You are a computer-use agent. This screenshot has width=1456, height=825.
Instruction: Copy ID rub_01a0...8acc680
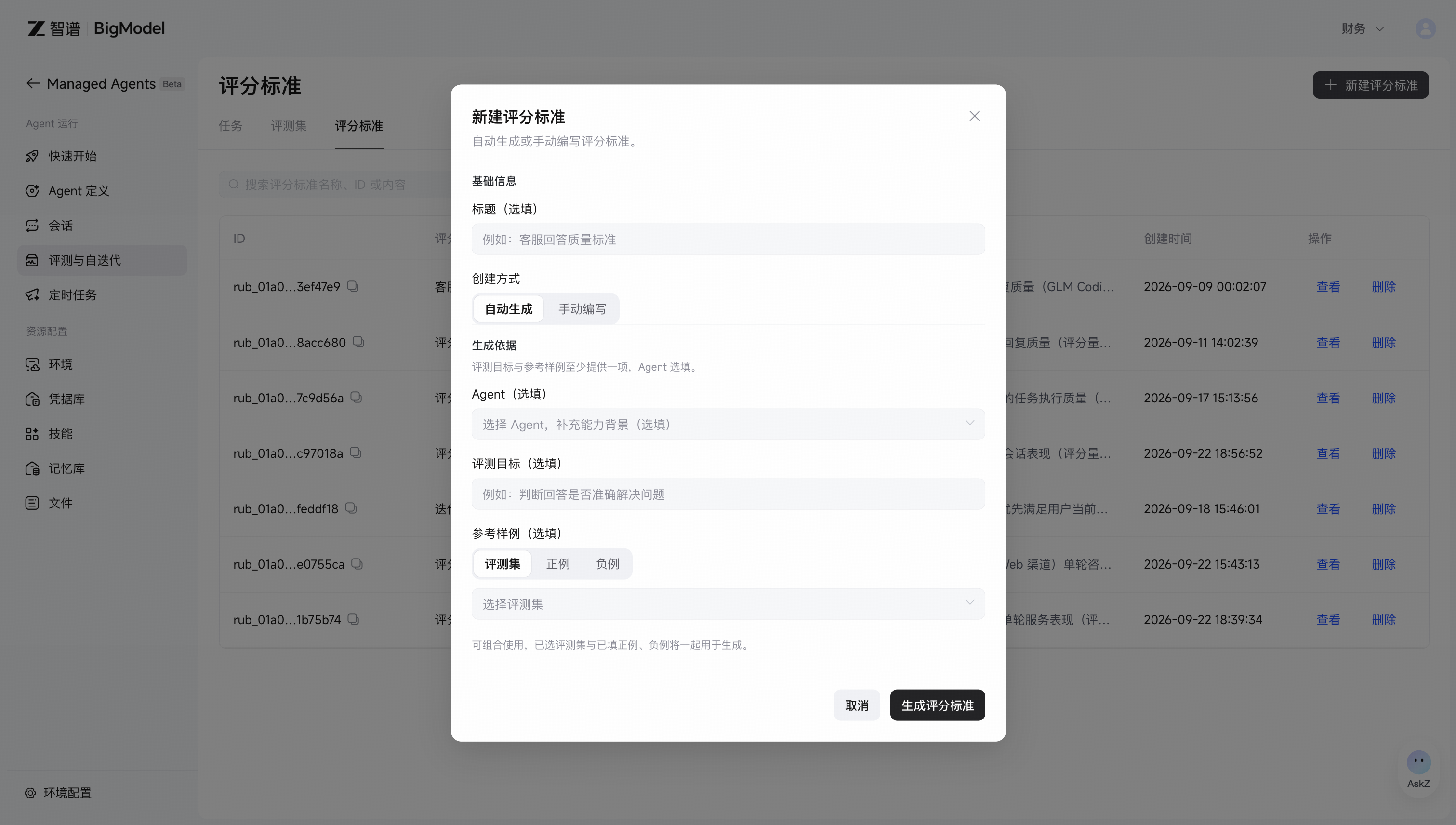(358, 342)
